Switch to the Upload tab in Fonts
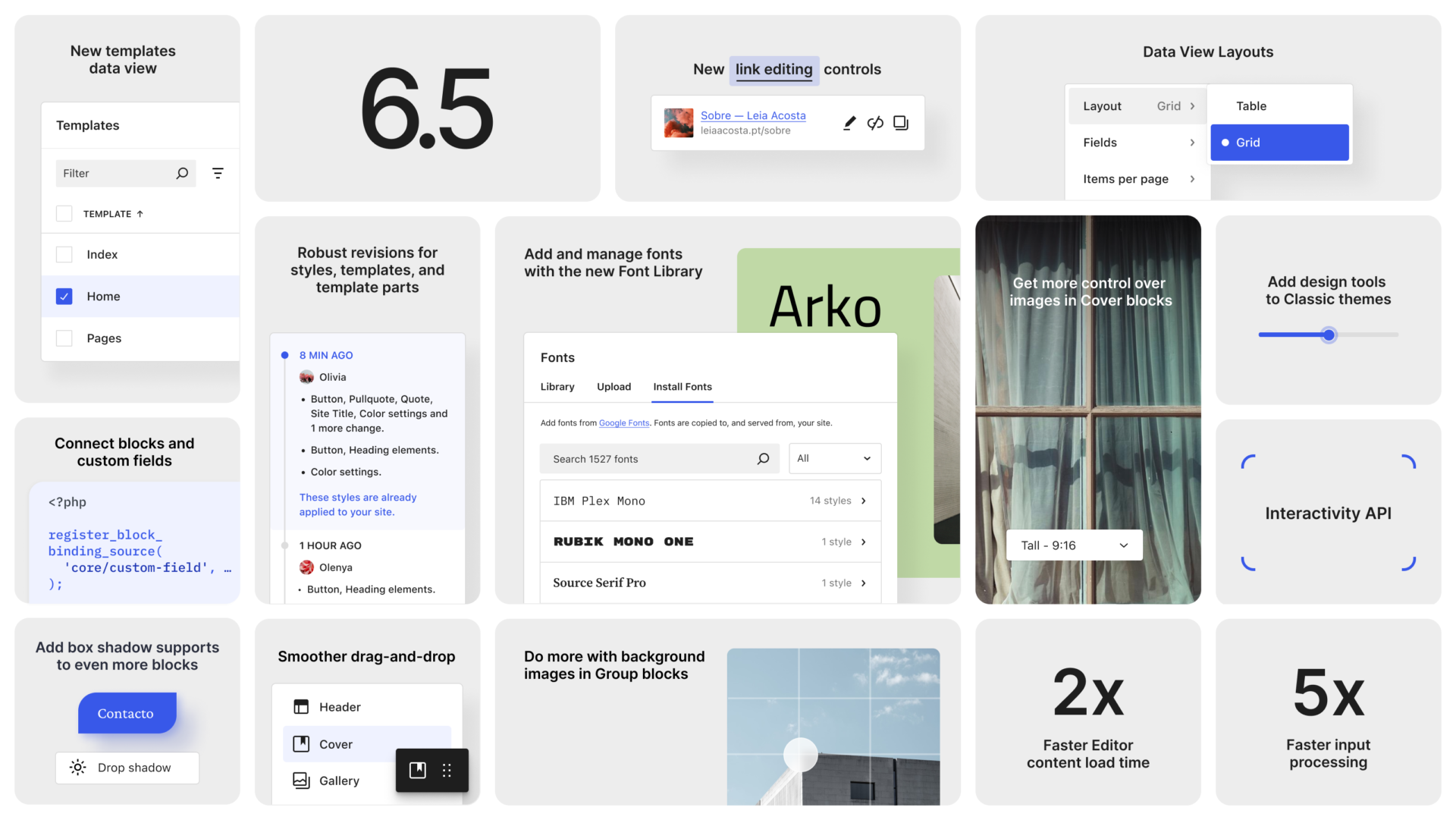The width and height of the screenshot is (1456, 820). point(613,386)
